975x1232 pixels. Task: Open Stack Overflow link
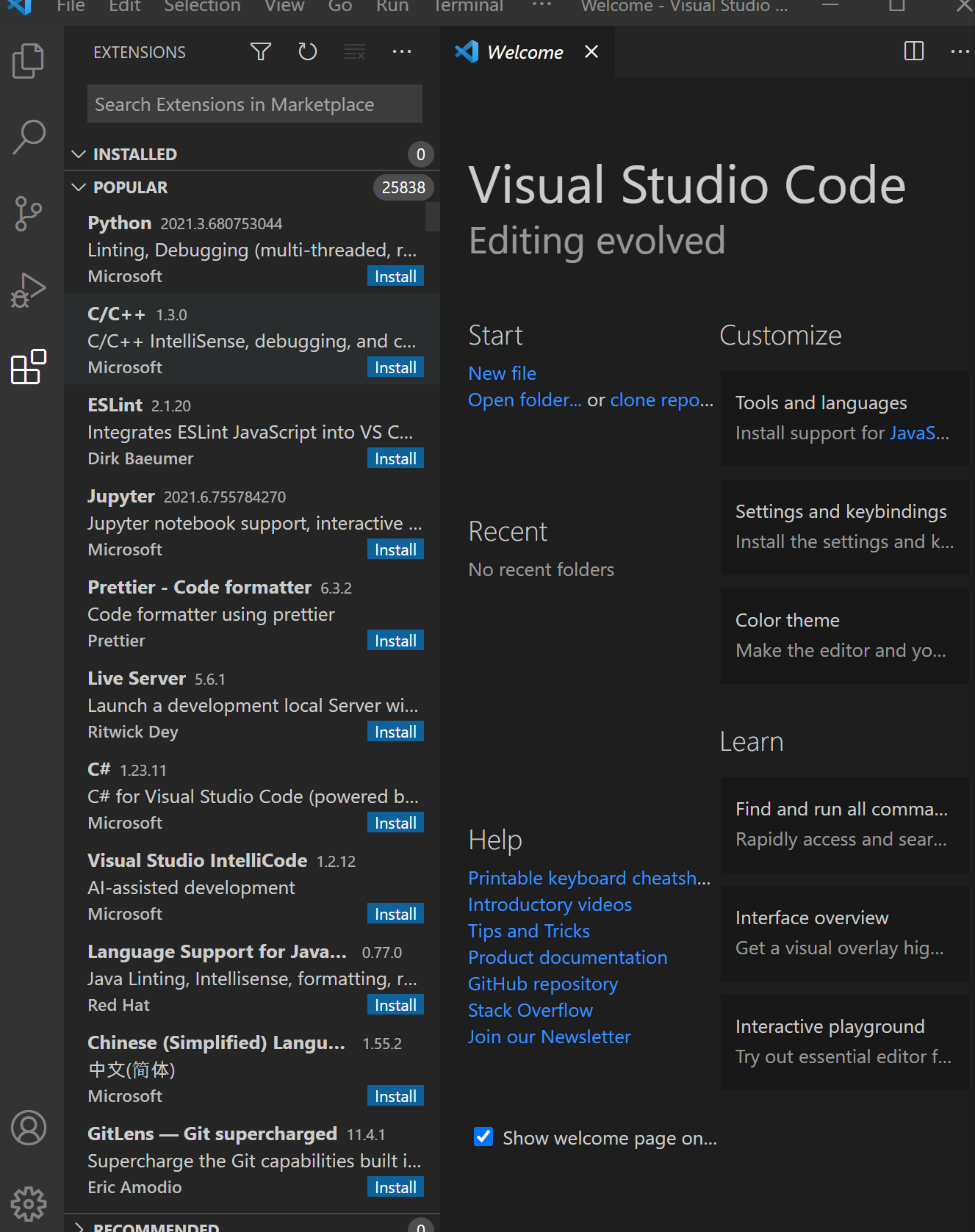(x=530, y=1010)
